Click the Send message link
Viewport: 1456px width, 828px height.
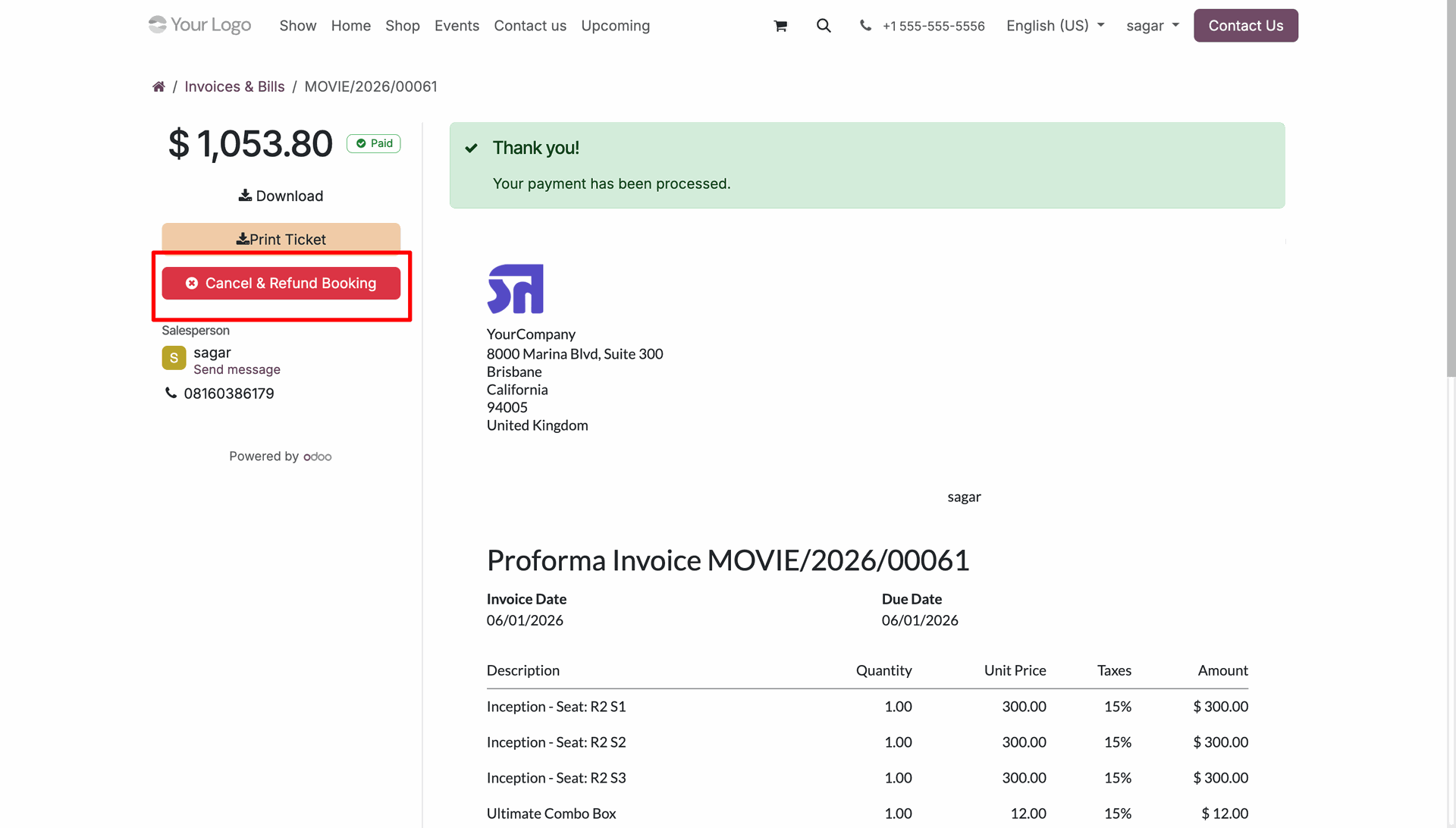tap(237, 370)
